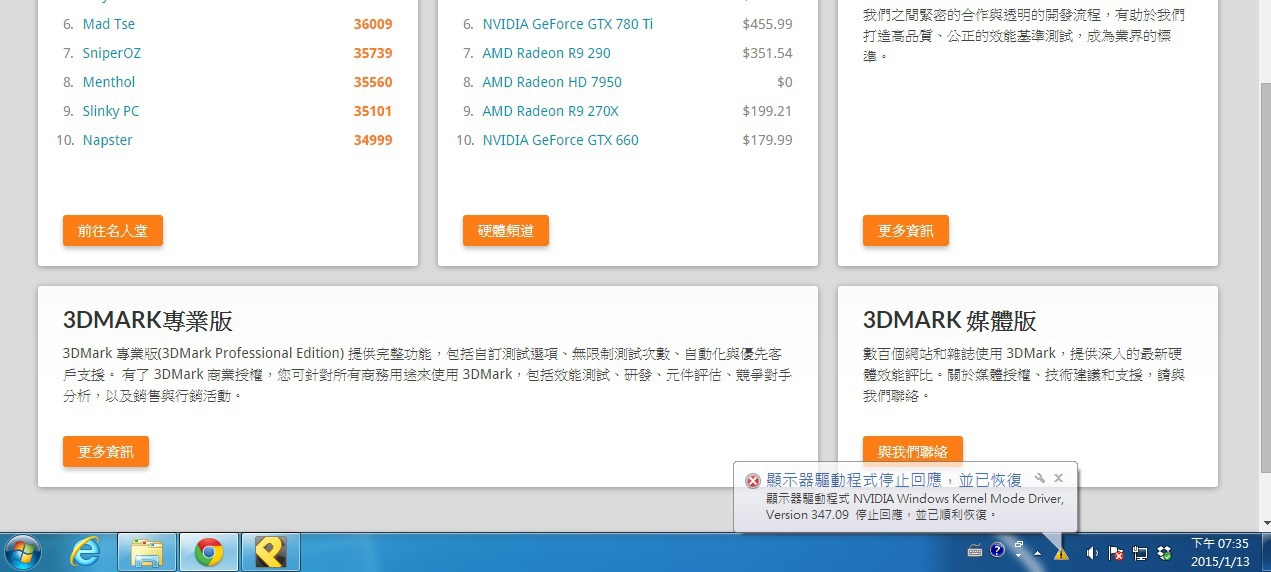
Task: Open the speaker volume tray icon
Action: 1092,553
